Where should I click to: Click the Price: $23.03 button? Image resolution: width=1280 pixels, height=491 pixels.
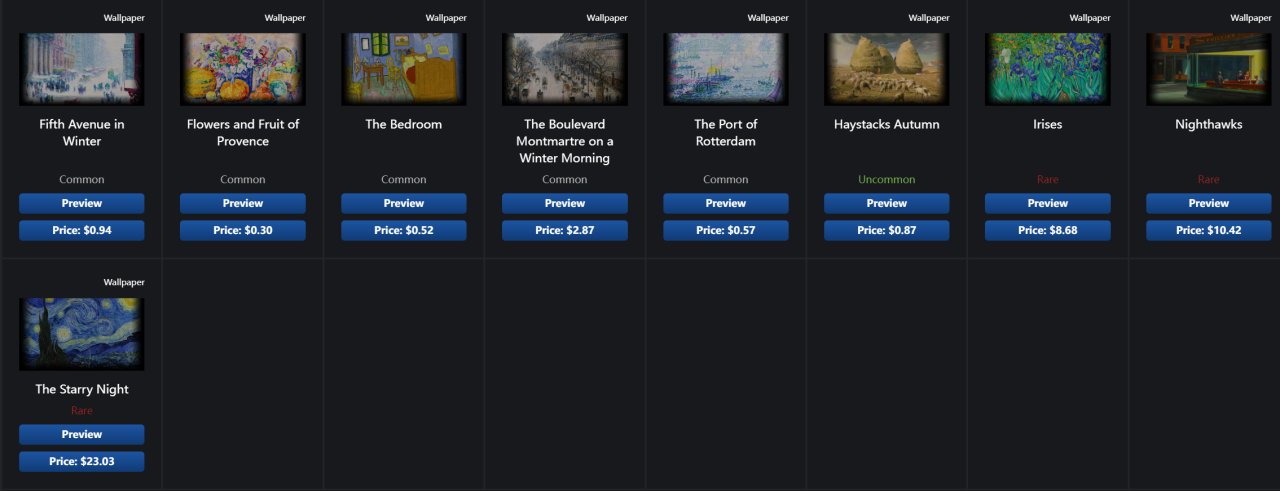[82, 461]
